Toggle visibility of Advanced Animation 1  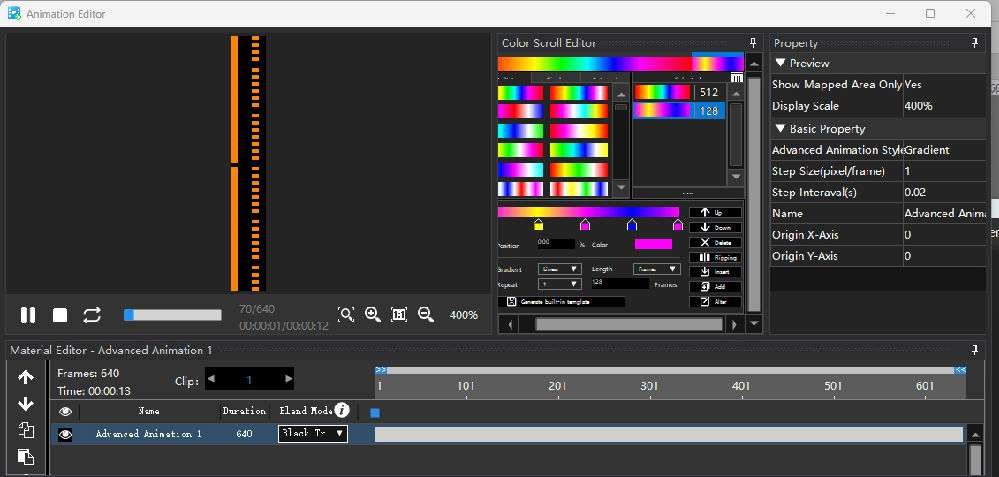coord(65,434)
